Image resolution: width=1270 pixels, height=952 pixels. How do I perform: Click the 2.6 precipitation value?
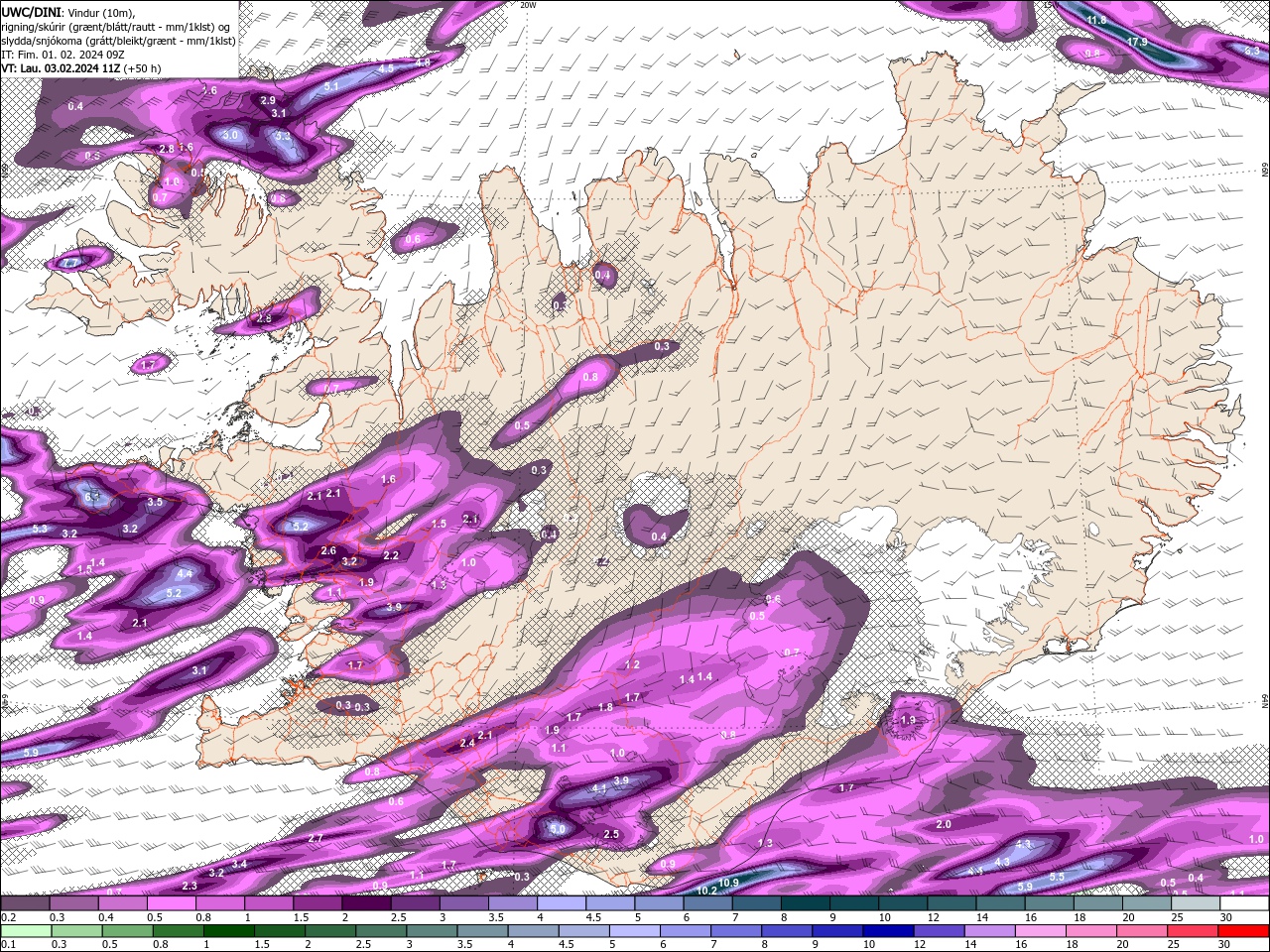click(x=329, y=551)
